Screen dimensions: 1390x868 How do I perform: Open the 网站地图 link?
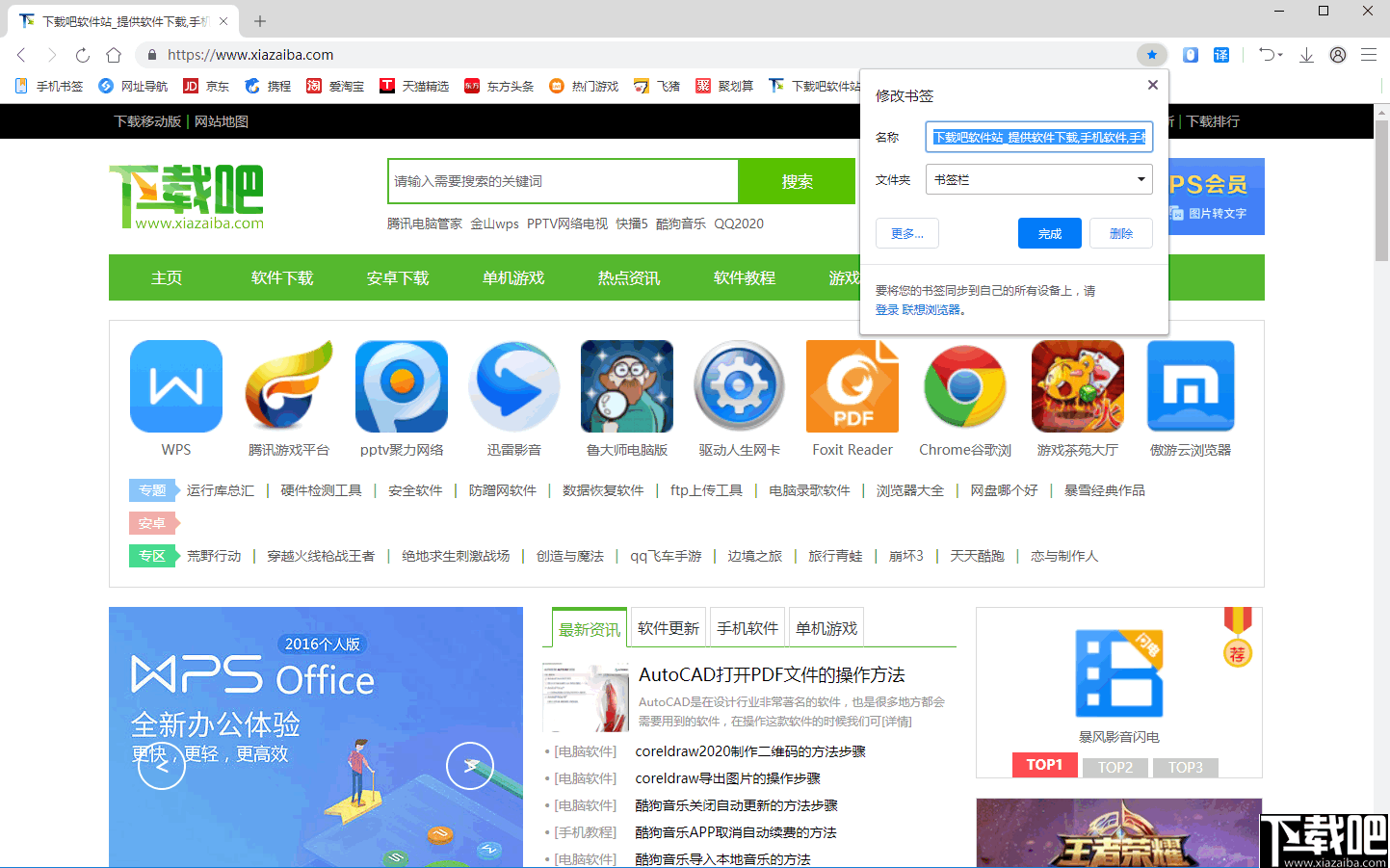pyautogui.click(x=222, y=121)
